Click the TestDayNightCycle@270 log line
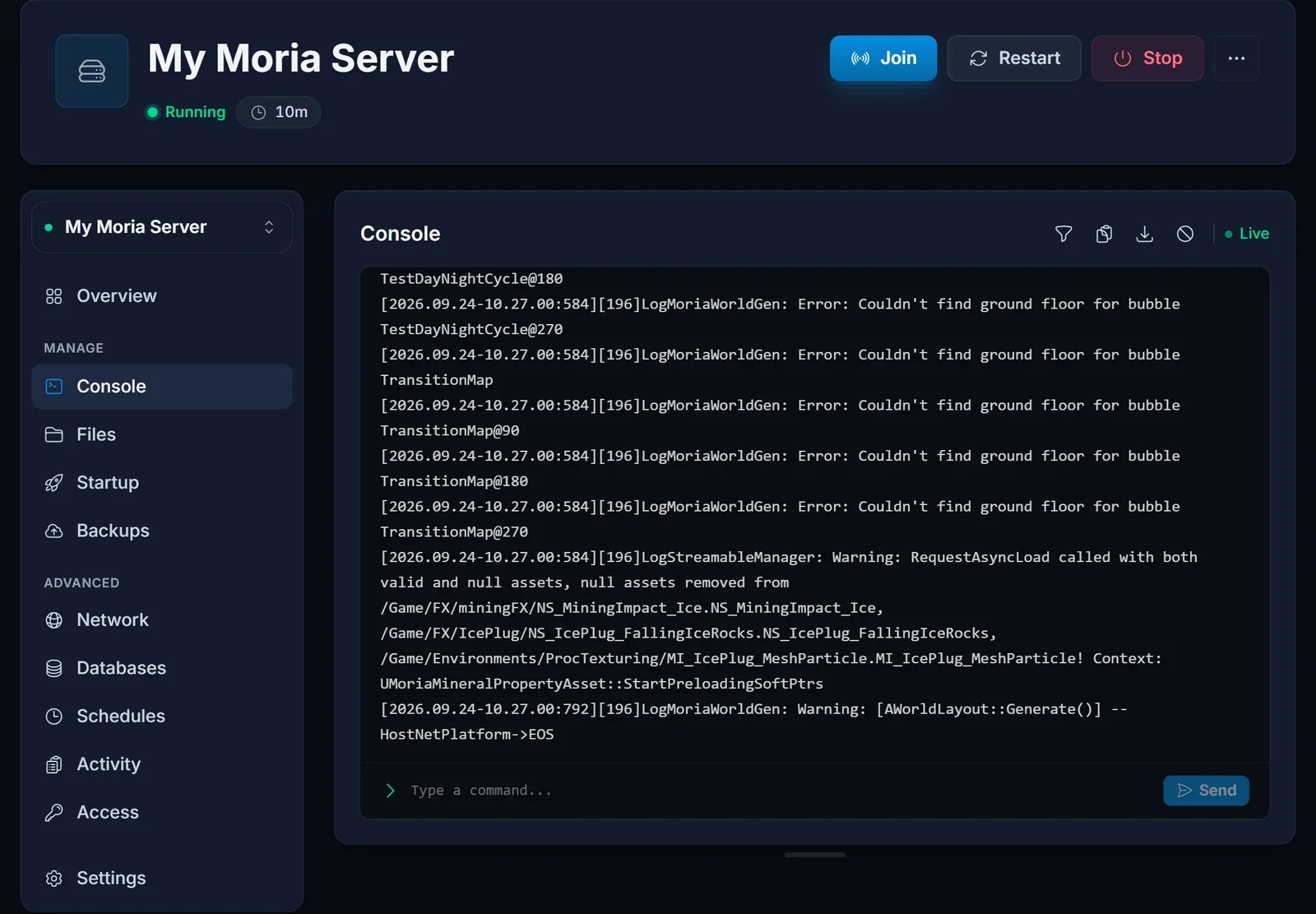The height and width of the screenshot is (914, 1316). [471, 330]
